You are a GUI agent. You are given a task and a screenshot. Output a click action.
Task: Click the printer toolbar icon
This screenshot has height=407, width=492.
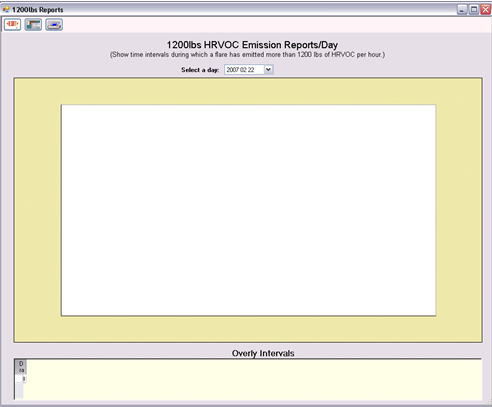click(x=54, y=24)
